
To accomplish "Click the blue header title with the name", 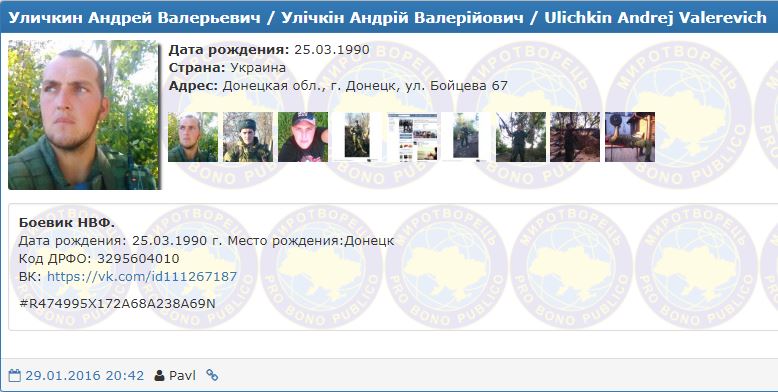I will pos(388,18).
